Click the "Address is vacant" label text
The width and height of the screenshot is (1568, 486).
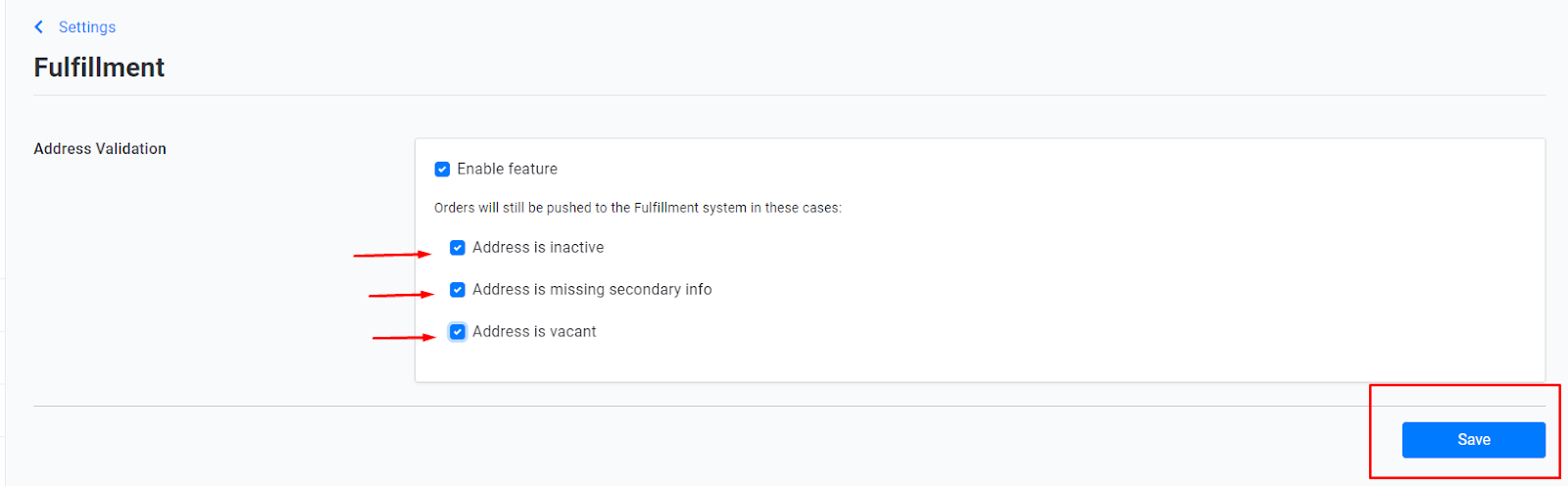[534, 332]
